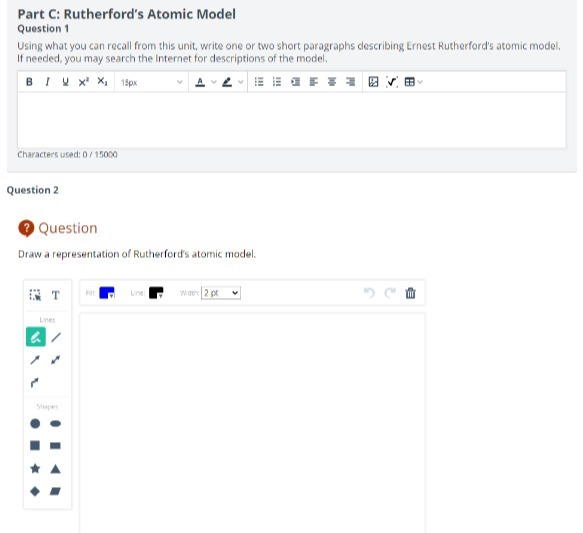Choose the selection tool in drawing toolbar

(x=35, y=295)
